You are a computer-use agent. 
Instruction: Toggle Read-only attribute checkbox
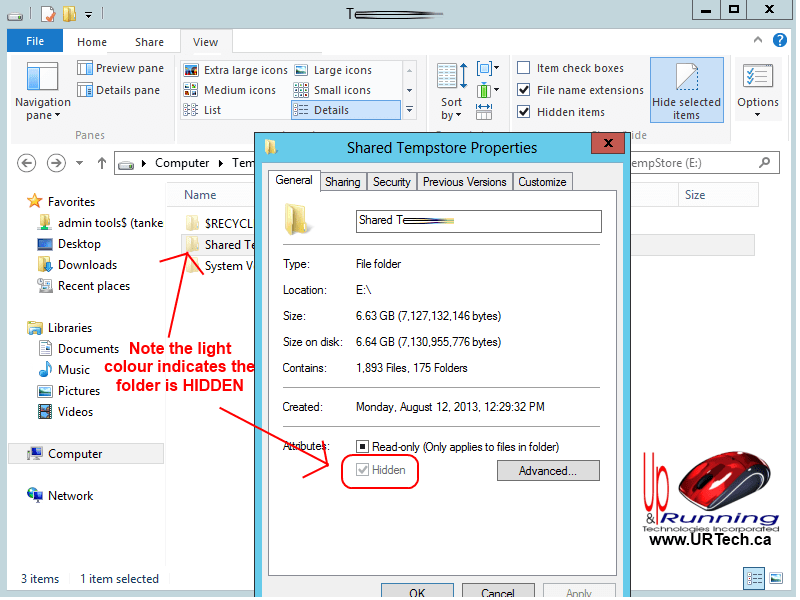(x=363, y=446)
